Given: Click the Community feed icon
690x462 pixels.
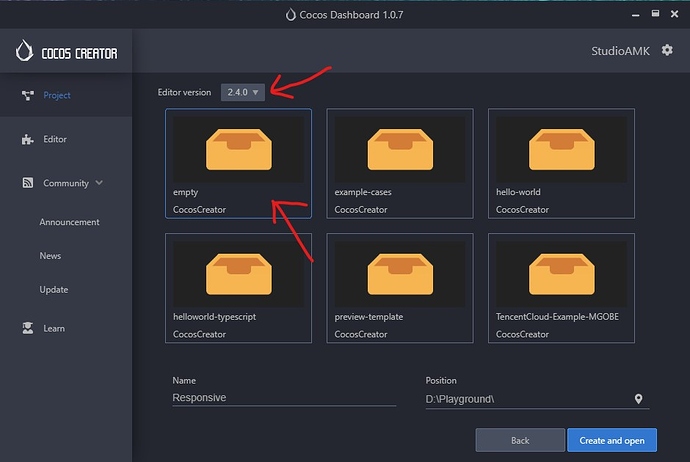Looking at the screenshot, I should coord(26,183).
